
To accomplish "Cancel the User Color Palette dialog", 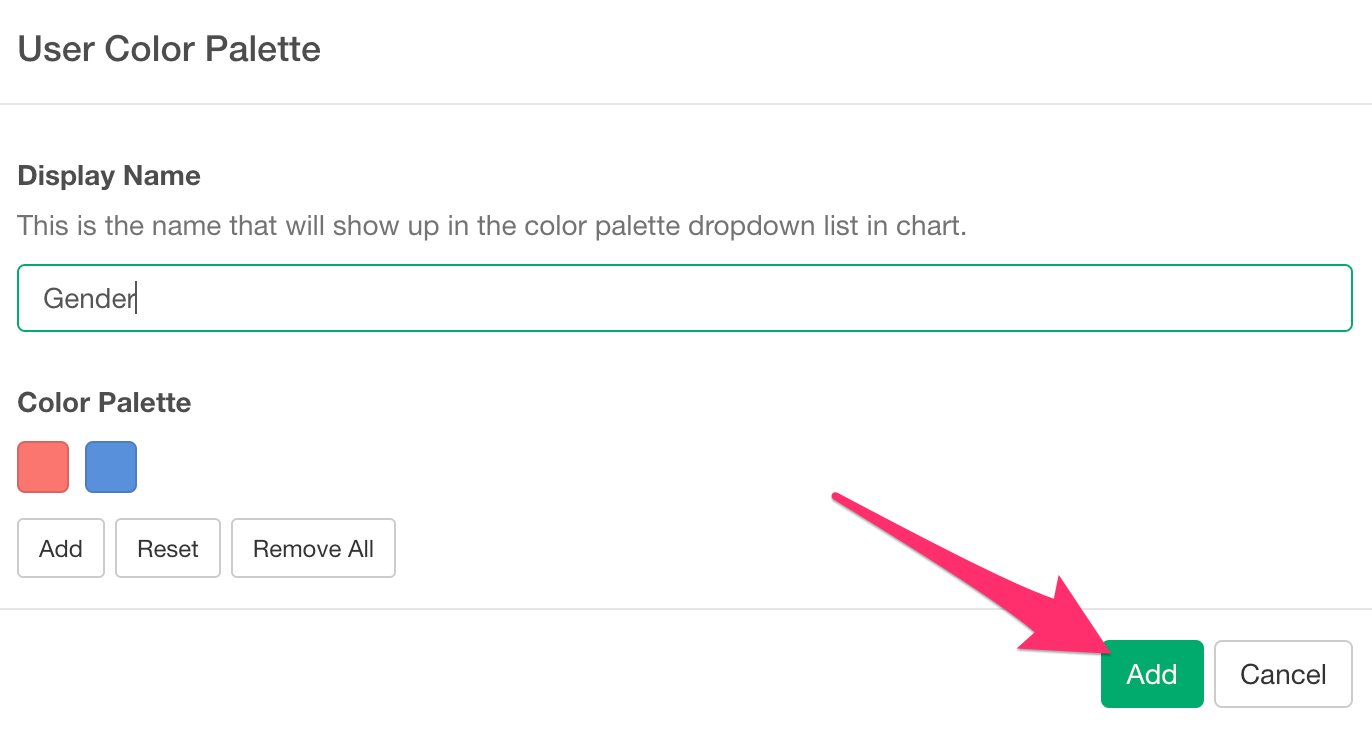I will (1283, 674).
